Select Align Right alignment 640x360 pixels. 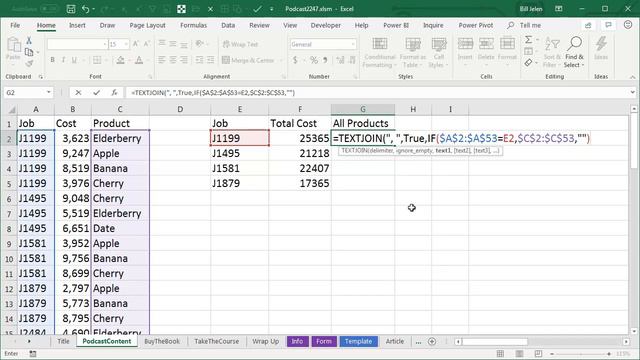pos(184,60)
